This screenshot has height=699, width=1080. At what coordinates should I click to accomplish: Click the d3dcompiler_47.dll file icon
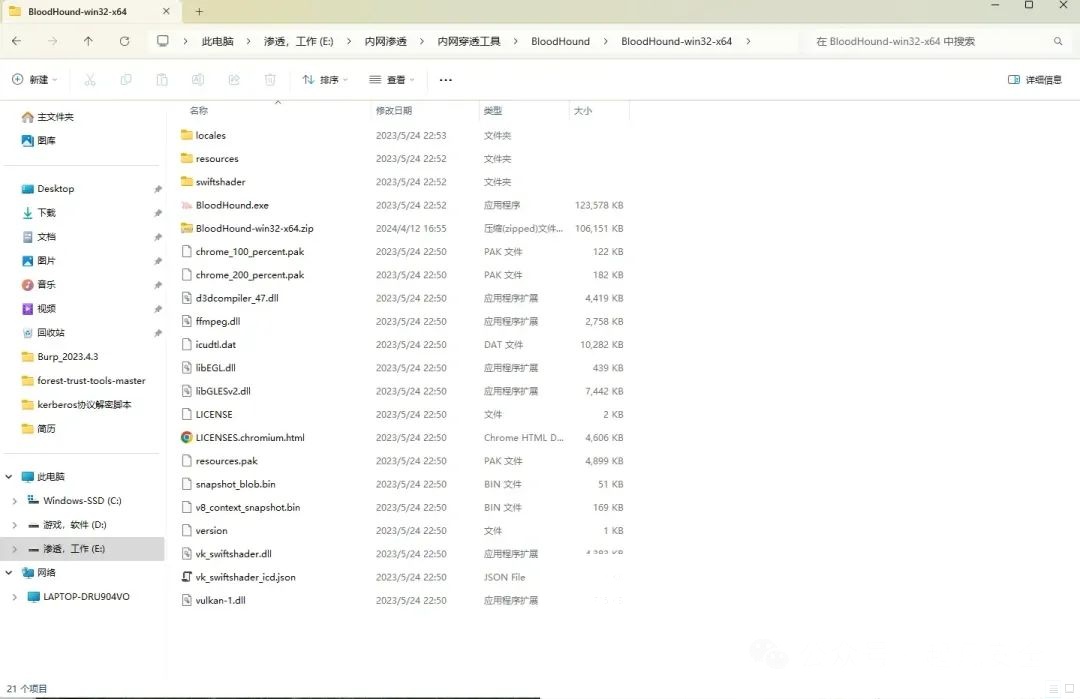(x=186, y=298)
